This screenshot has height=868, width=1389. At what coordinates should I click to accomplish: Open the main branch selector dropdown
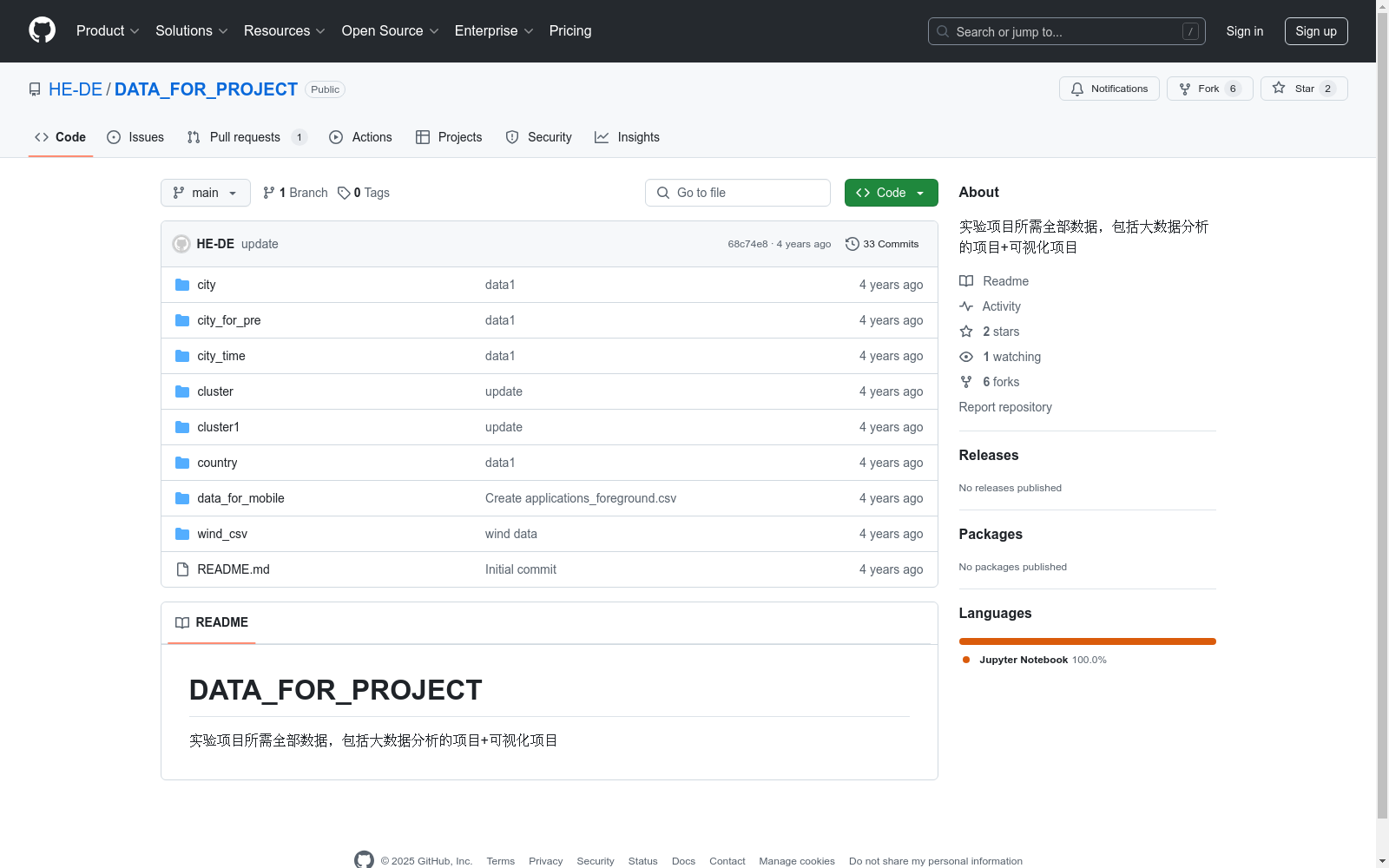[x=206, y=193]
